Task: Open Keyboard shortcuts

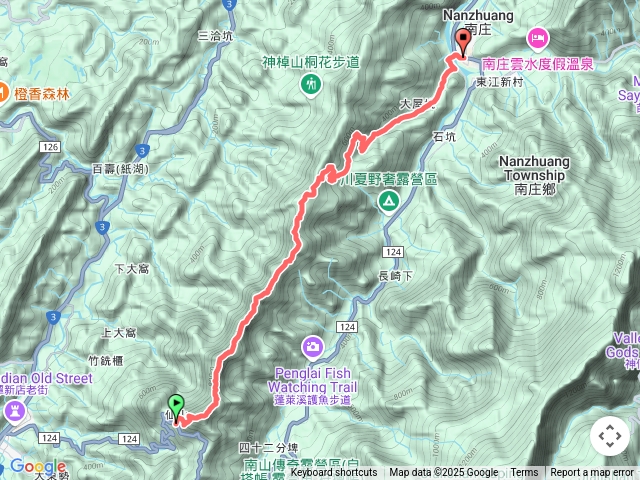Action: point(334,473)
